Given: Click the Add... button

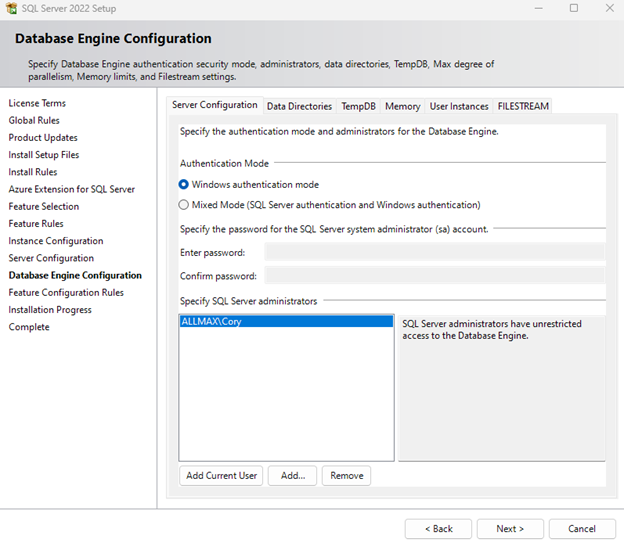Looking at the screenshot, I should pyautogui.click(x=292, y=475).
